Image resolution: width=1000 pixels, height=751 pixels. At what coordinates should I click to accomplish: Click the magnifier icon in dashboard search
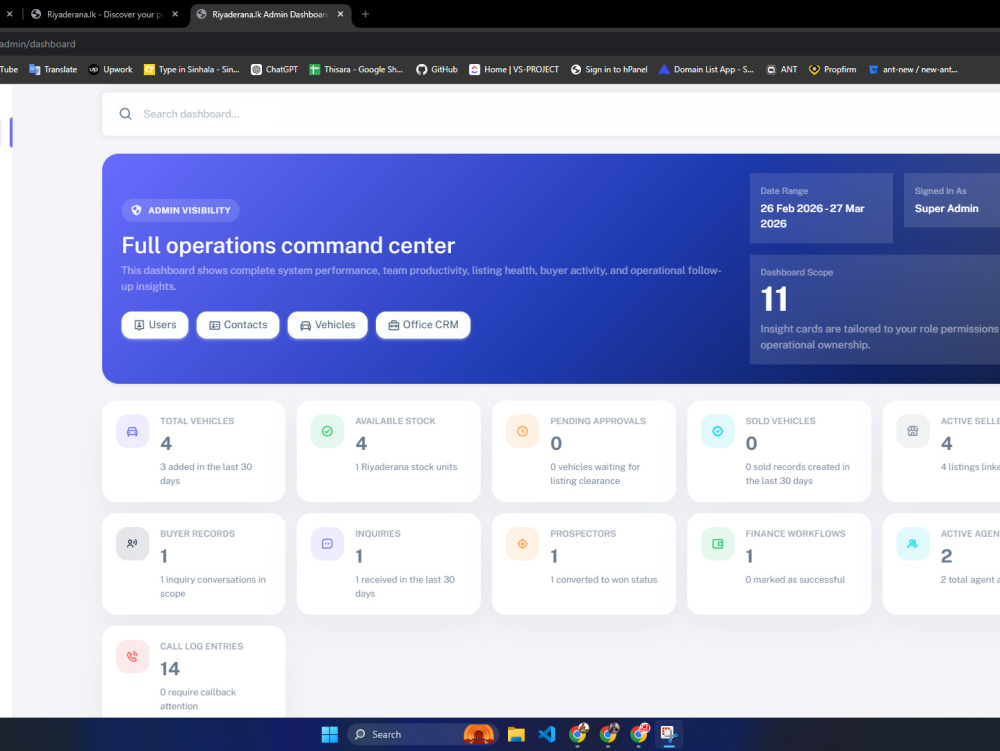coord(126,114)
